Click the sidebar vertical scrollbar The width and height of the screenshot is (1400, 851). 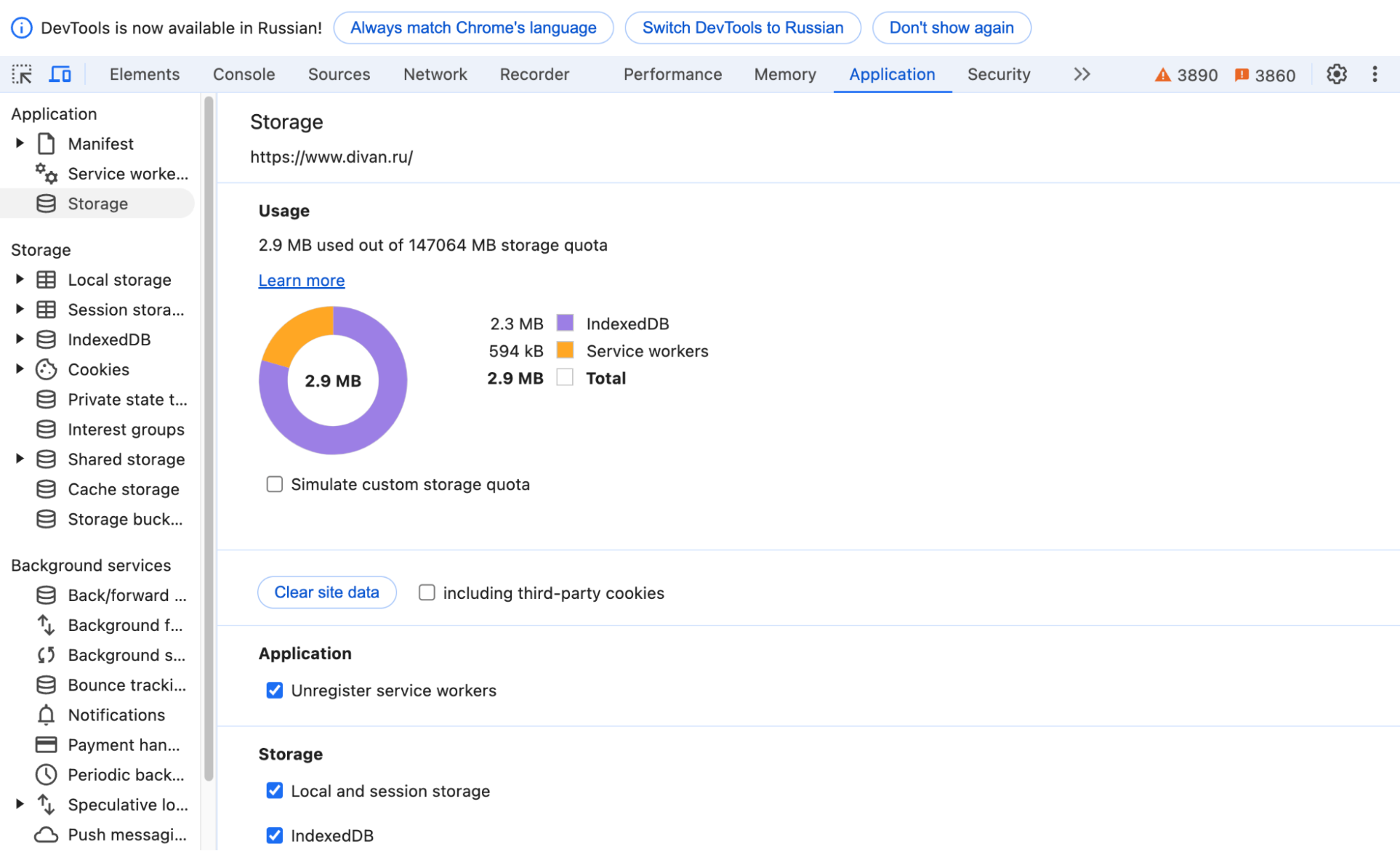[x=208, y=438]
